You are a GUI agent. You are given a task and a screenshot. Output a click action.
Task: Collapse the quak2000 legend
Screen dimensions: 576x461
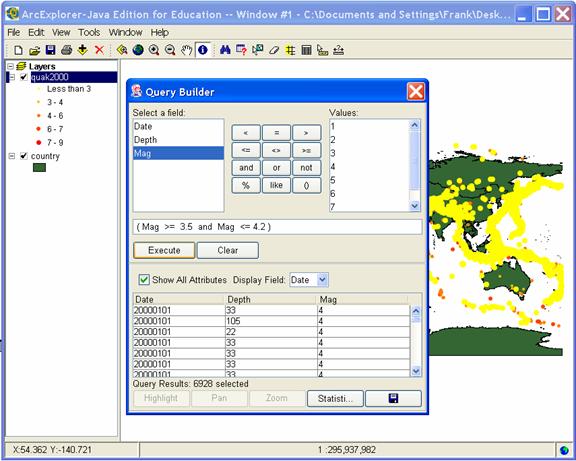pyautogui.click(x=12, y=77)
